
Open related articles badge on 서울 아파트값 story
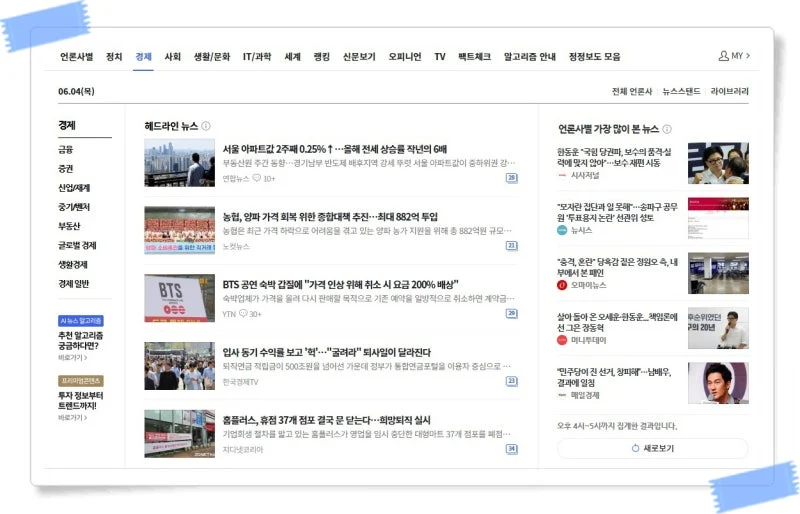[x=511, y=178]
